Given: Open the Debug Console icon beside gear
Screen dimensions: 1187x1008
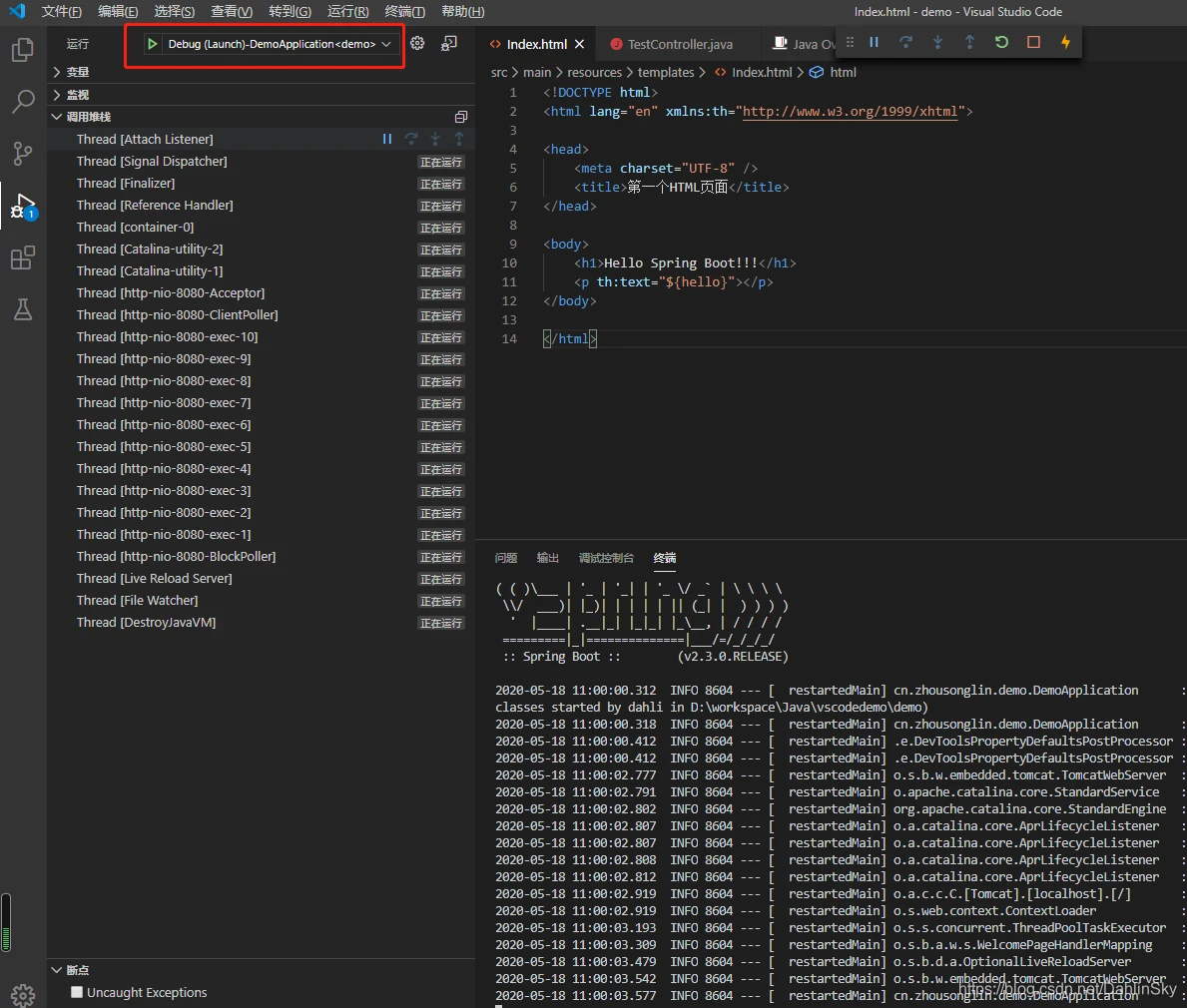Looking at the screenshot, I should tap(449, 43).
